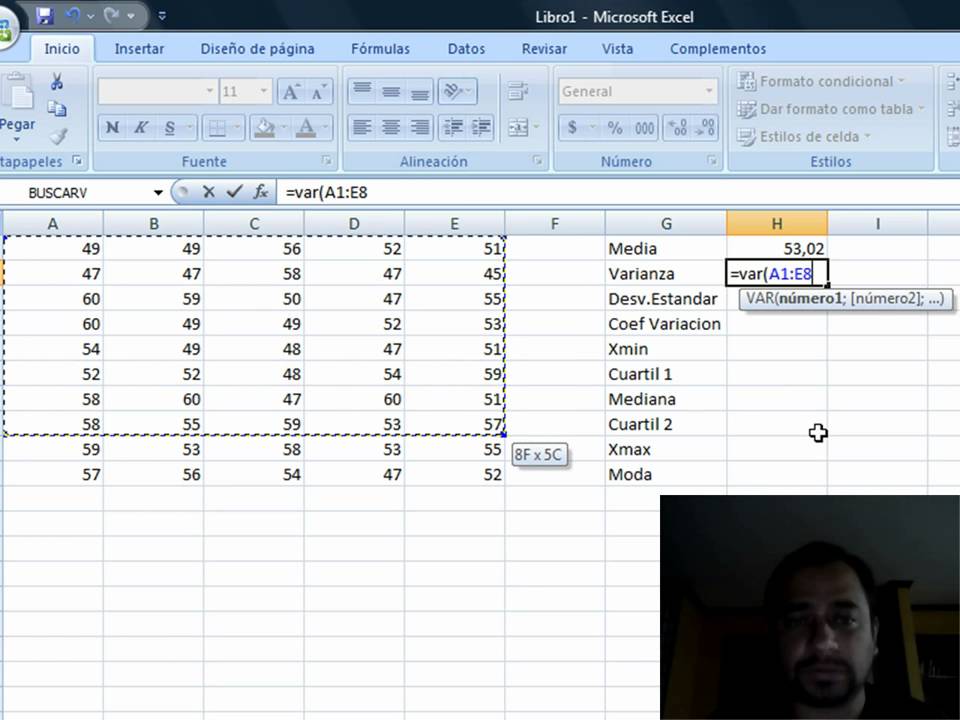Click the Coef Variacion label cell

click(x=666, y=324)
